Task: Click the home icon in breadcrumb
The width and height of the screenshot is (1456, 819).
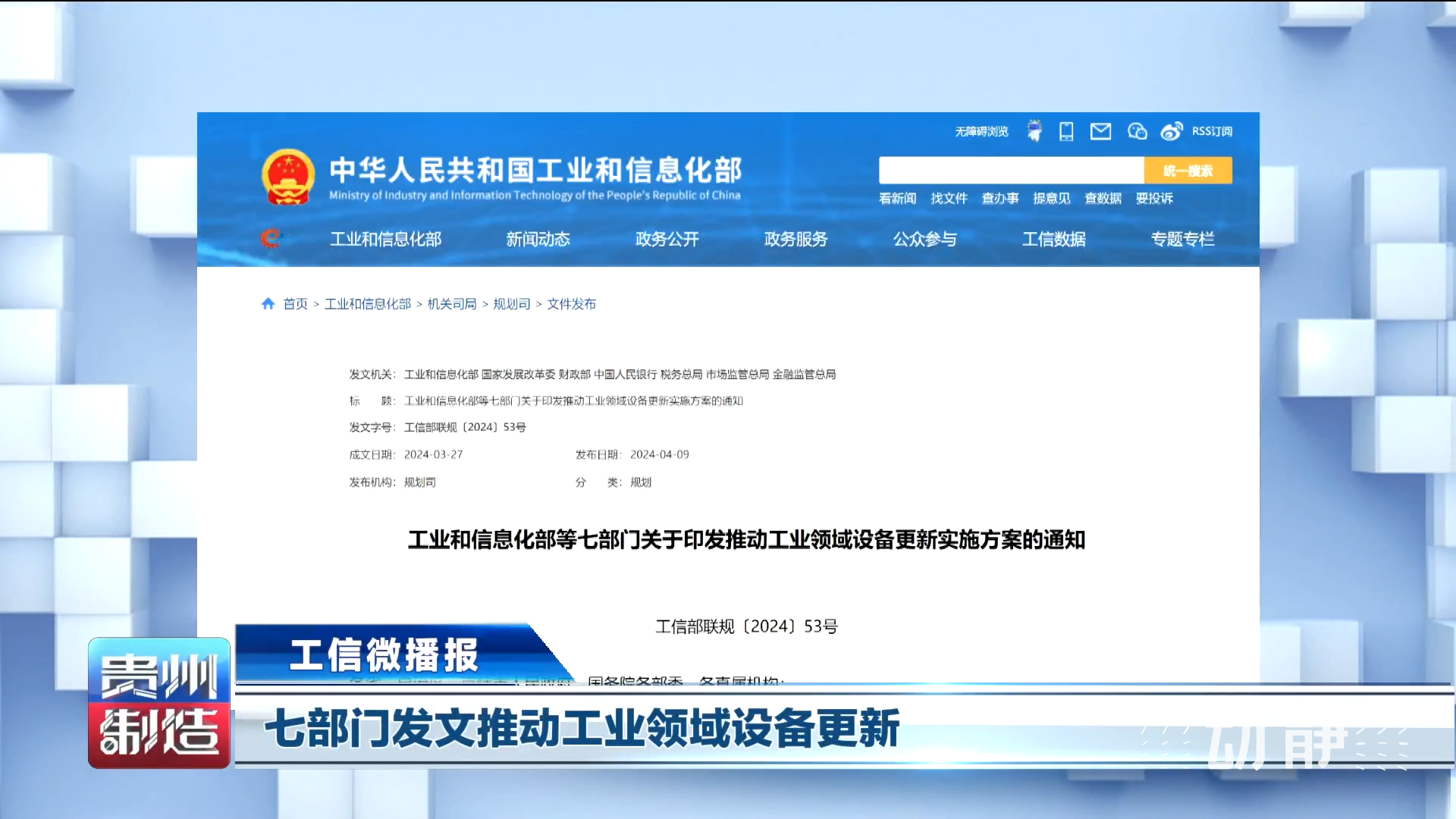Action: point(268,303)
